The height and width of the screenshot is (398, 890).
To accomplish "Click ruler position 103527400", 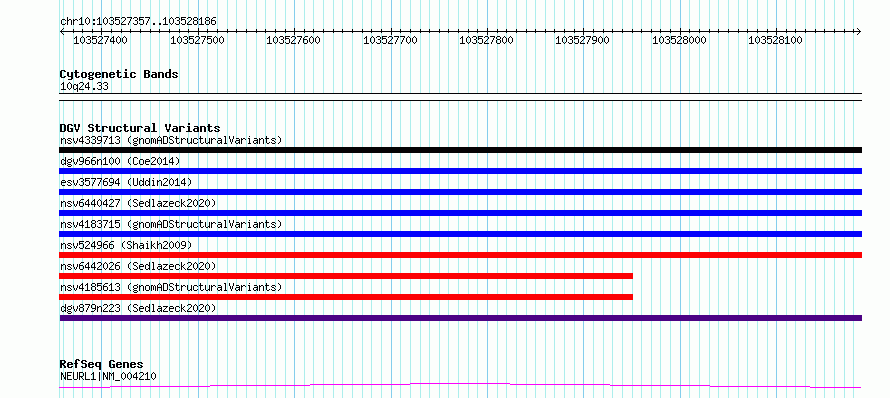I will tap(100, 40).
